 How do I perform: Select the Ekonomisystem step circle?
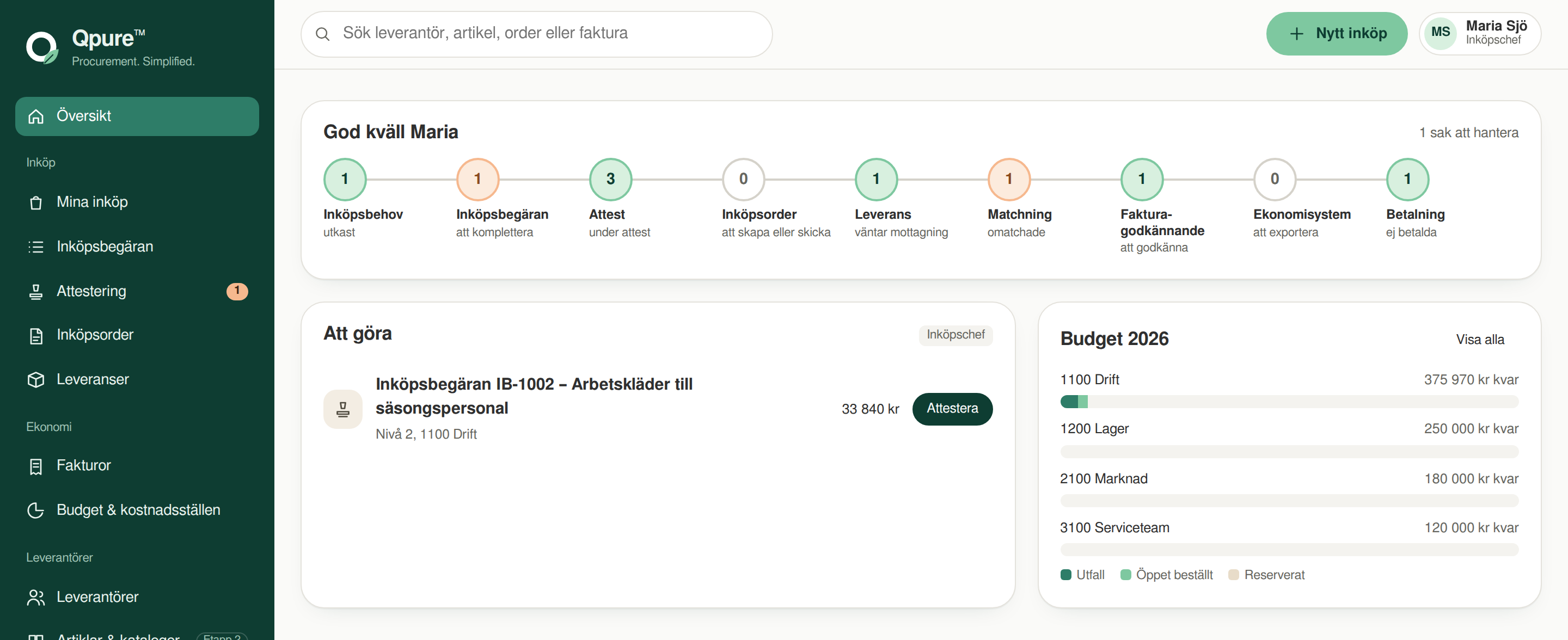[x=1274, y=180]
